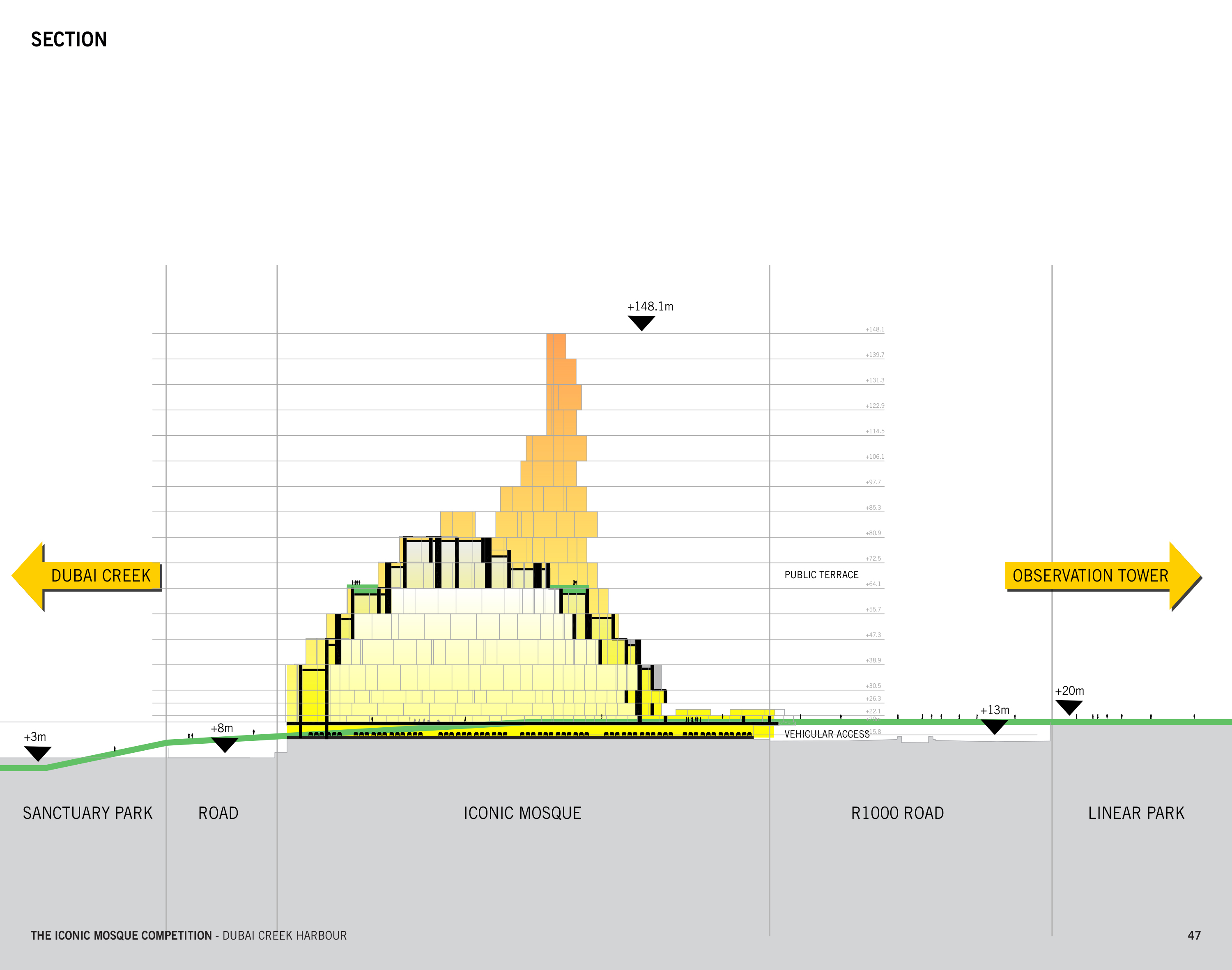Select the R1000 ROAD zone label
Viewport: 1232px width, 970px height.
[x=897, y=813]
